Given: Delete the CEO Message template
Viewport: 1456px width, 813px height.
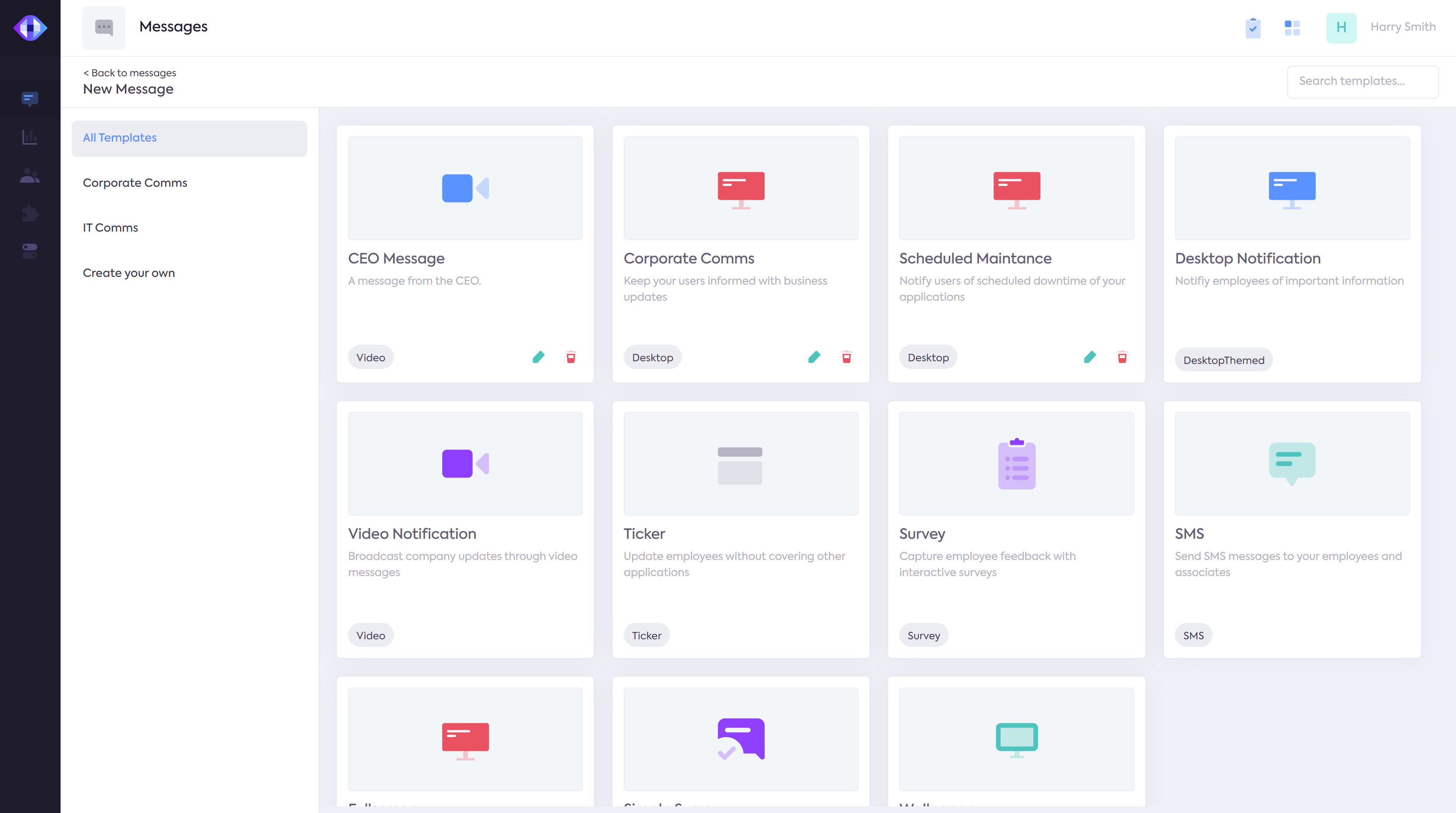Looking at the screenshot, I should click(x=570, y=357).
